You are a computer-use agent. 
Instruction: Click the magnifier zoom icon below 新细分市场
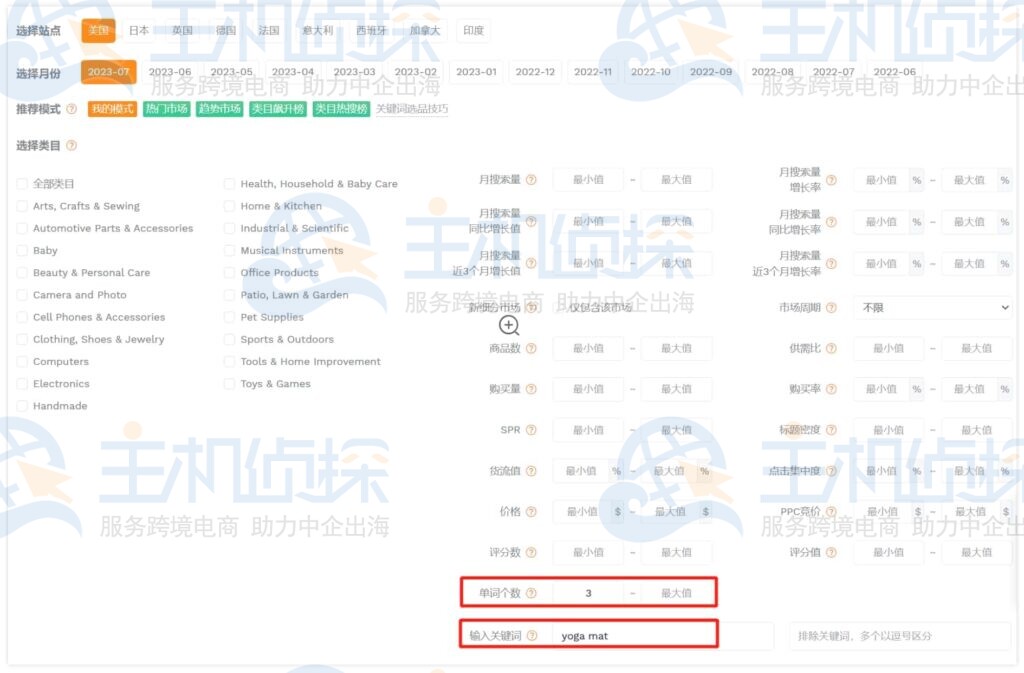tap(510, 326)
